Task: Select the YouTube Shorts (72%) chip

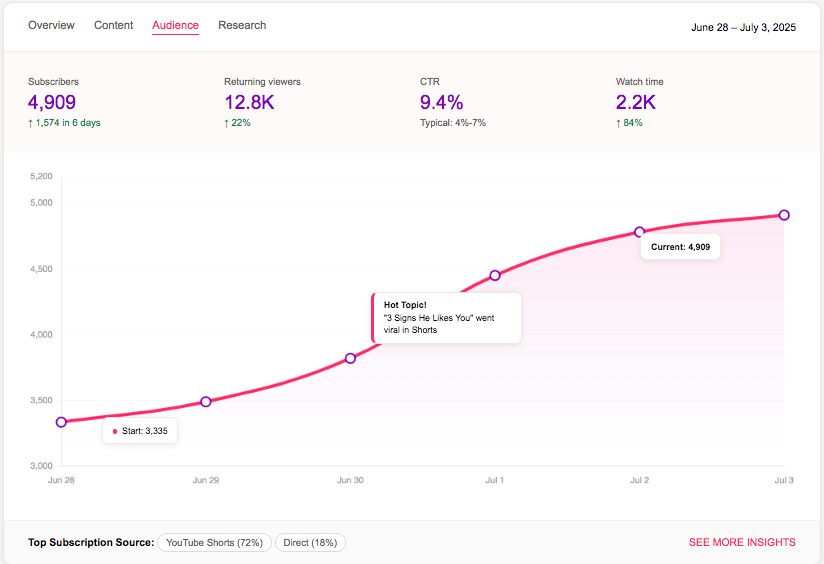Action: pos(214,543)
